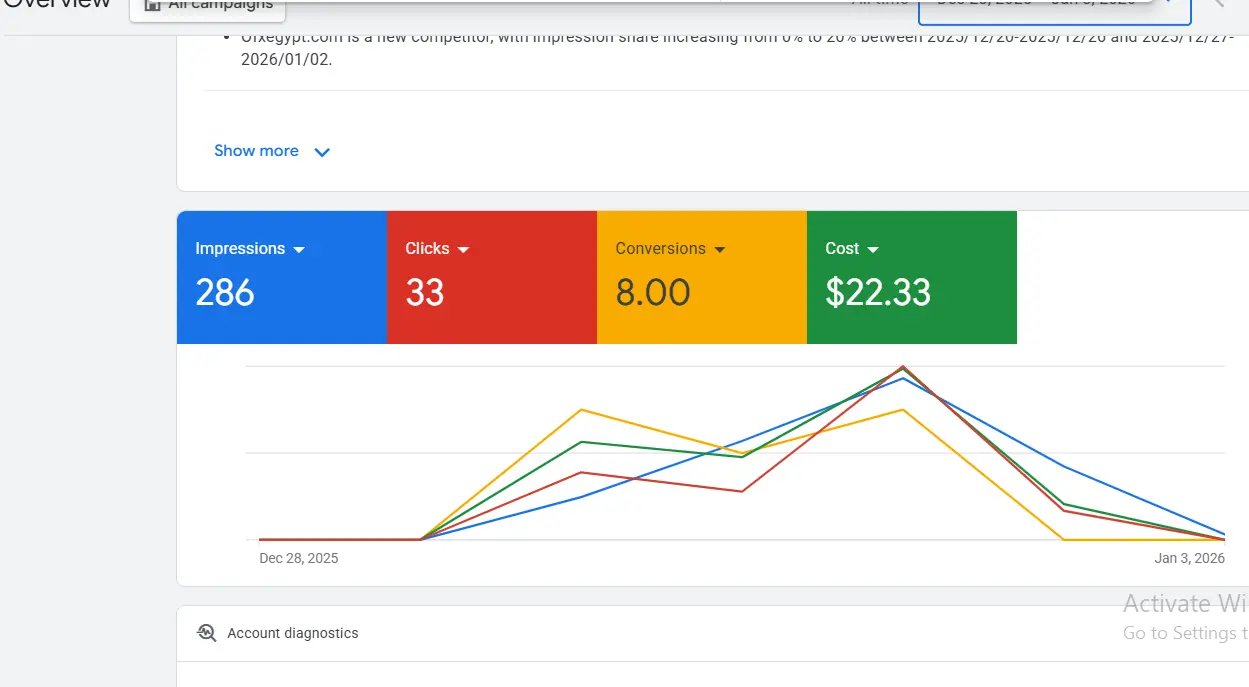The image size is (1249, 687).
Task: Open the Conversions metric dropdown arrow
Action: coord(720,250)
